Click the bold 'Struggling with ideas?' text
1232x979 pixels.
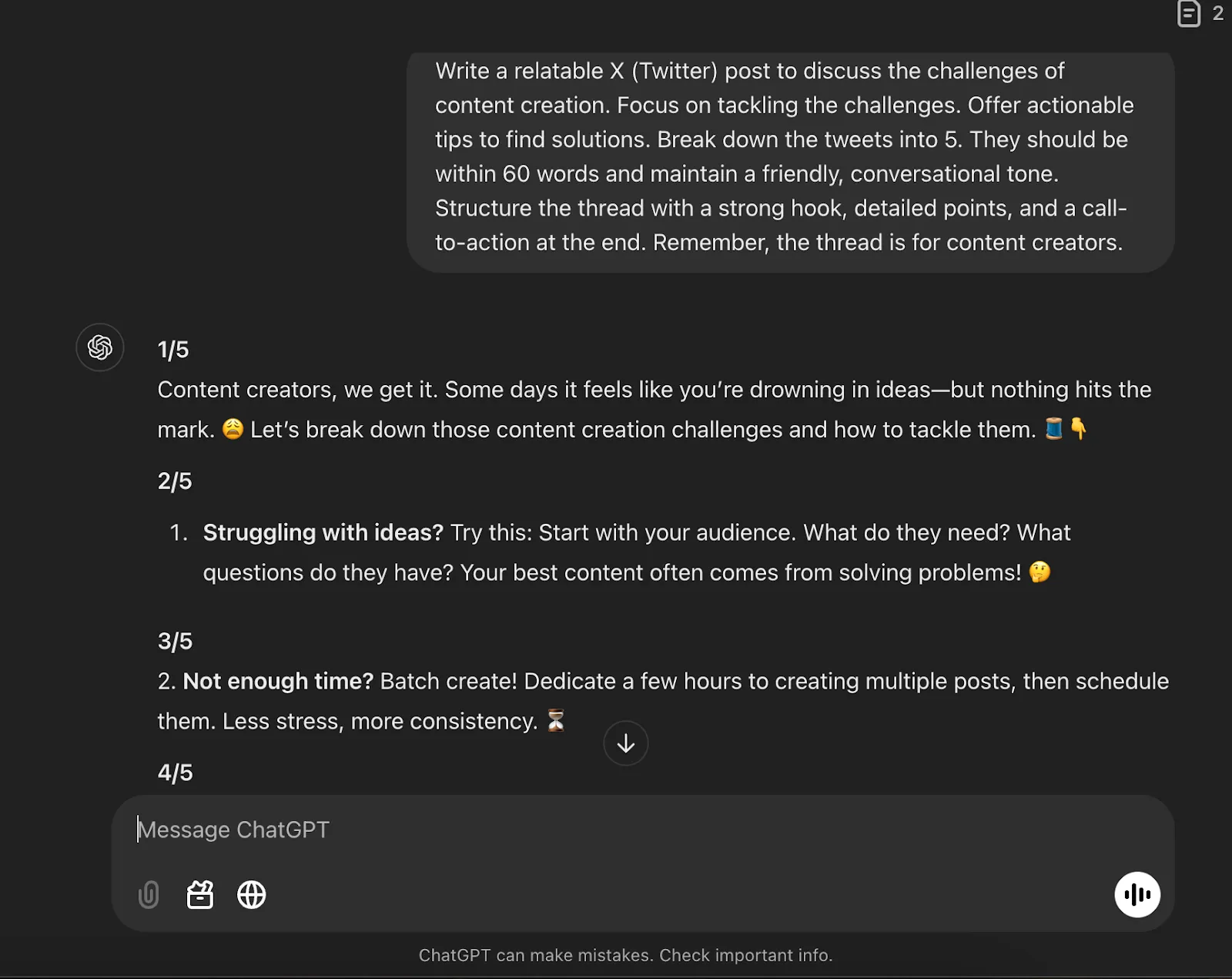click(323, 532)
